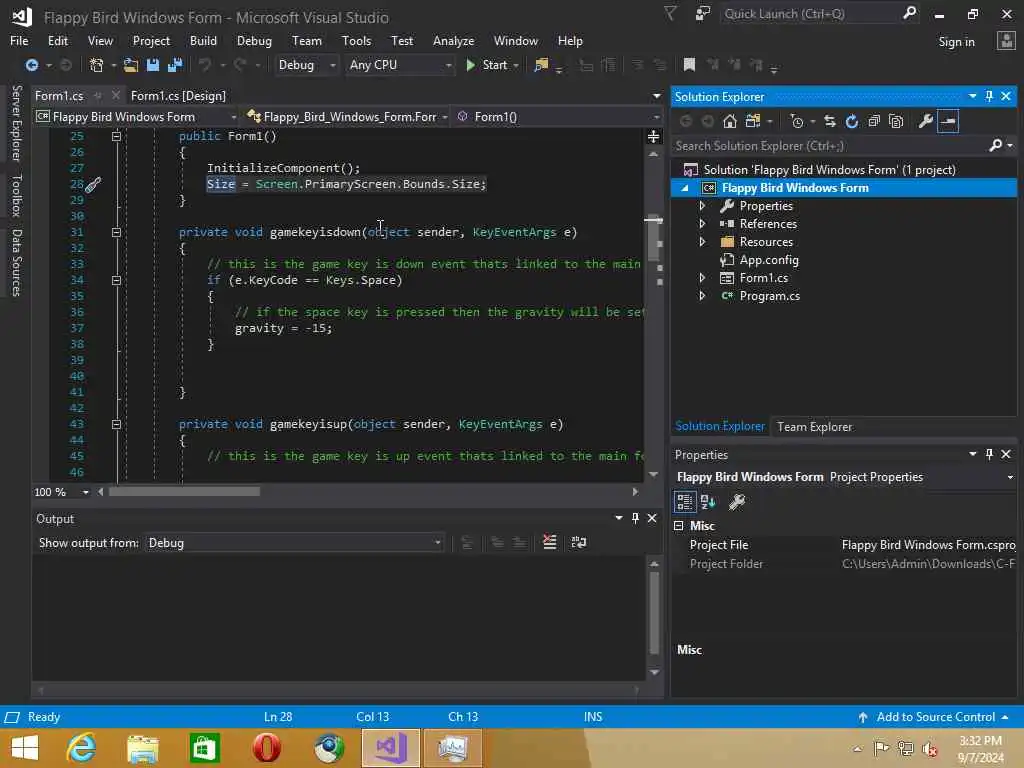The height and width of the screenshot is (768, 1024).
Task: Click the Pending Changes Filter clock icon
Action: coord(797,121)
